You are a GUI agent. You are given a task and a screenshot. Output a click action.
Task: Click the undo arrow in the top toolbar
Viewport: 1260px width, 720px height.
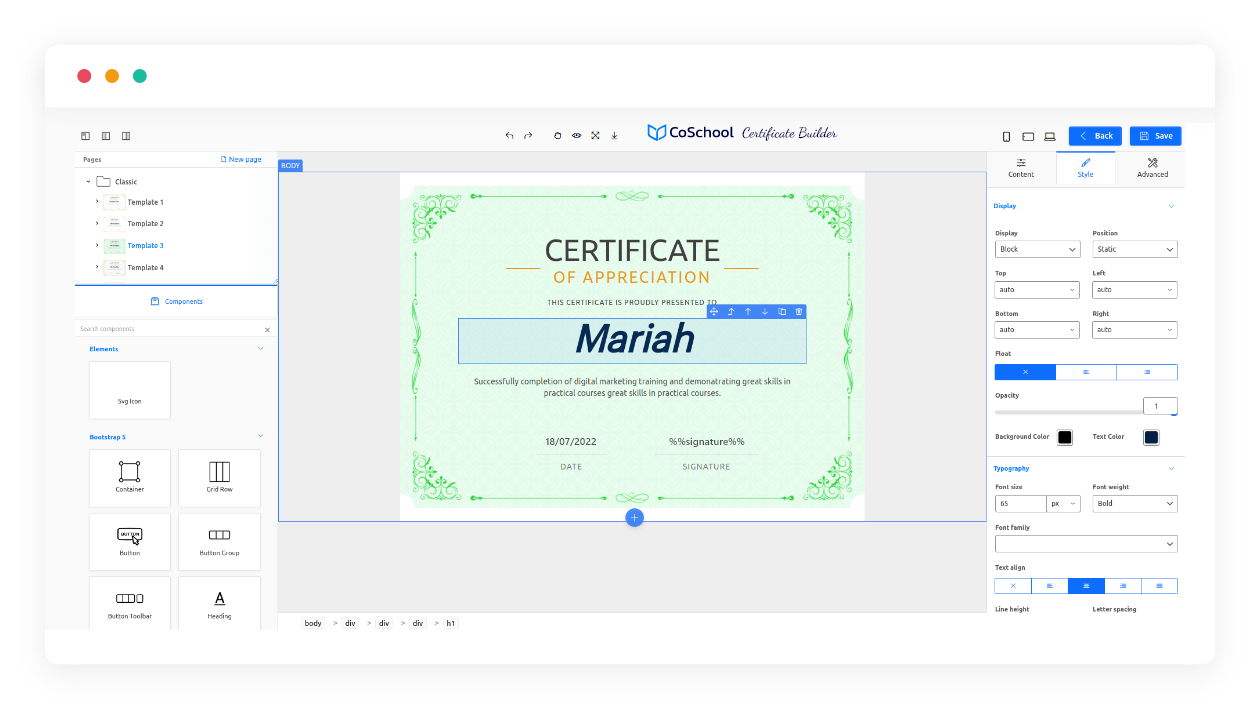pyautogui.click(x=509, y=136)
